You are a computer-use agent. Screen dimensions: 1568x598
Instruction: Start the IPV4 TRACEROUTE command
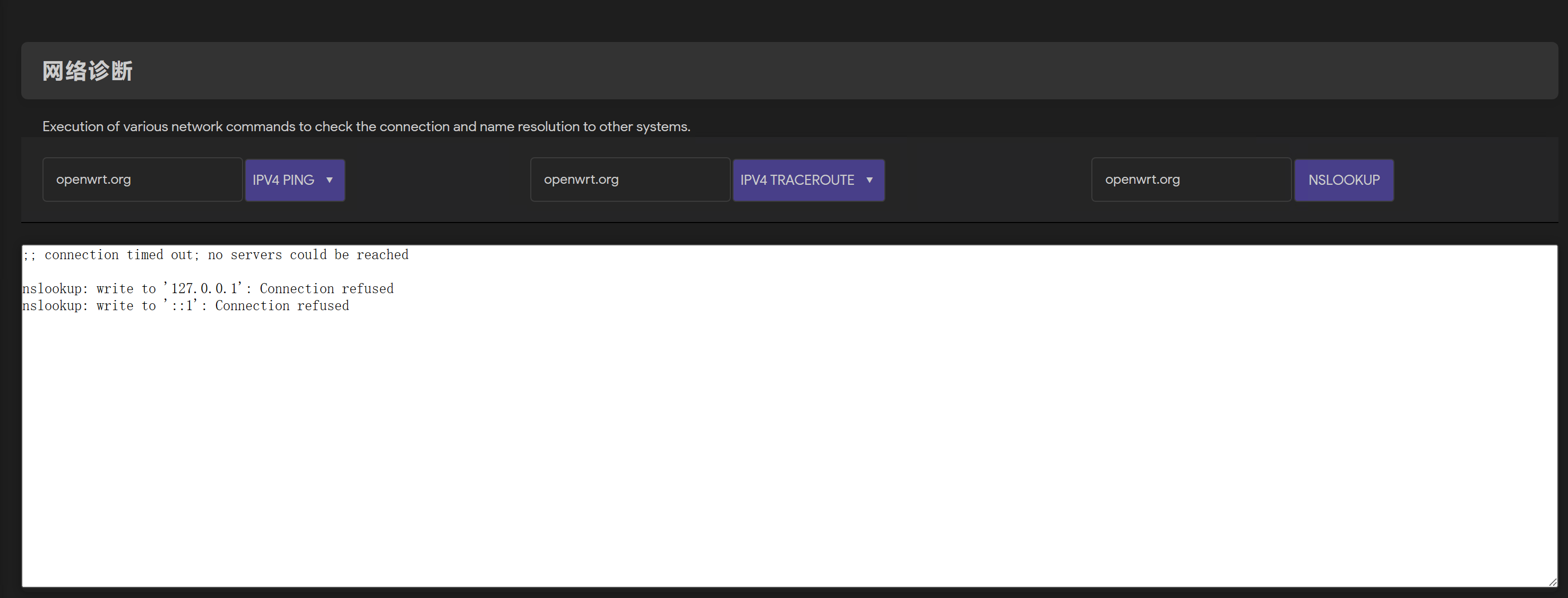(797, 180)
